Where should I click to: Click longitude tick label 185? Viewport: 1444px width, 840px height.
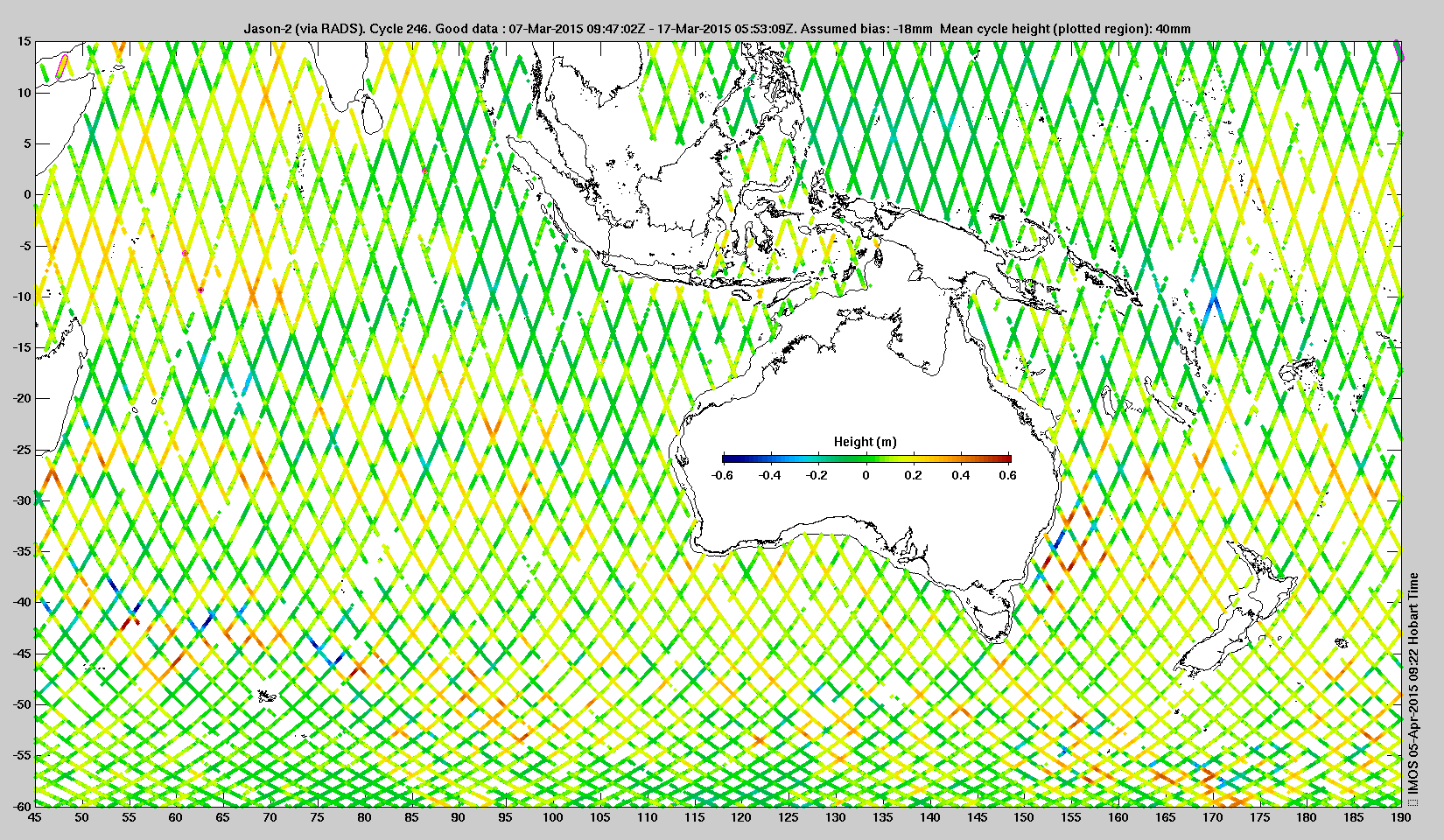1354,817
